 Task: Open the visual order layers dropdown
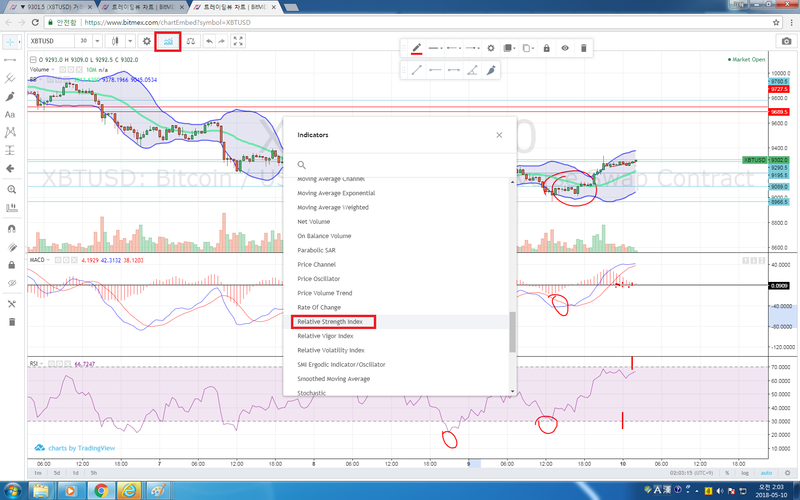click(508, 48)
